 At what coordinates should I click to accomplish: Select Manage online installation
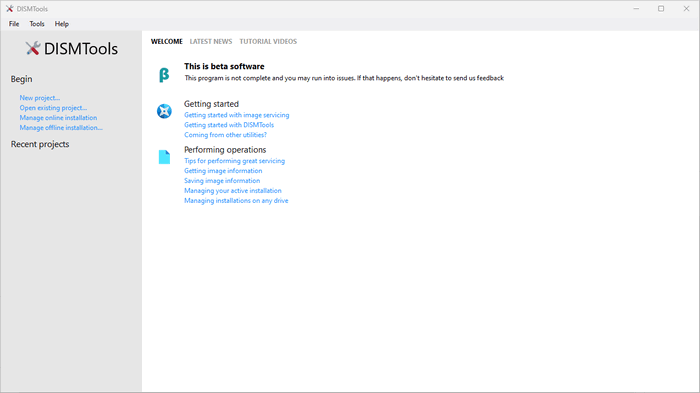click(58, 117)
